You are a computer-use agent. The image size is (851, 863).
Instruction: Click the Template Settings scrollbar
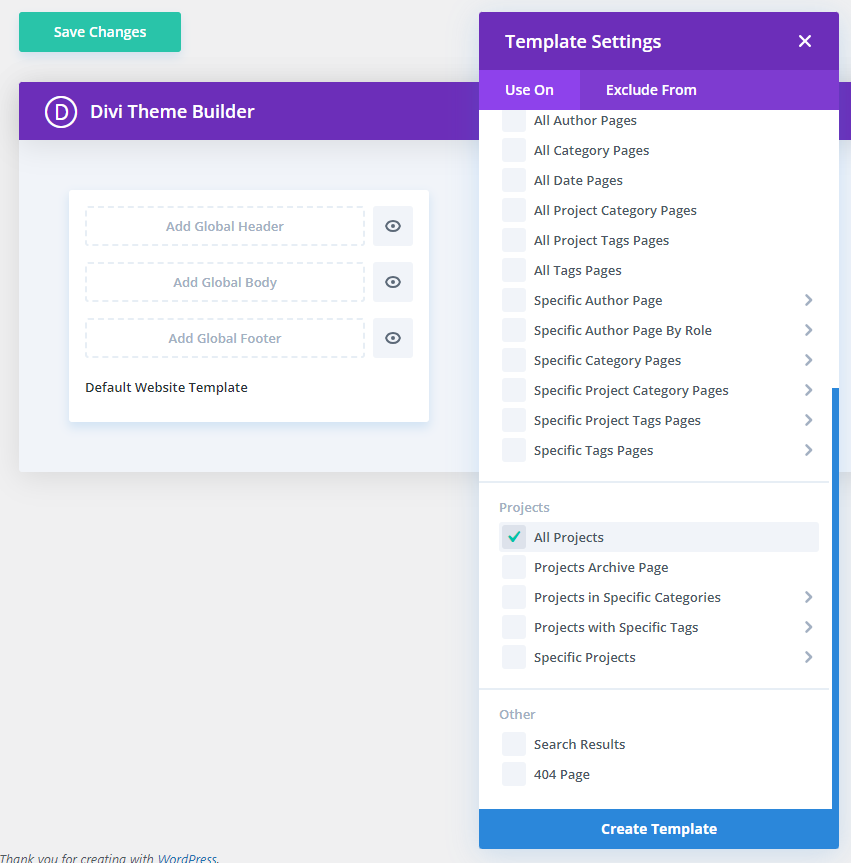(835, 598)
